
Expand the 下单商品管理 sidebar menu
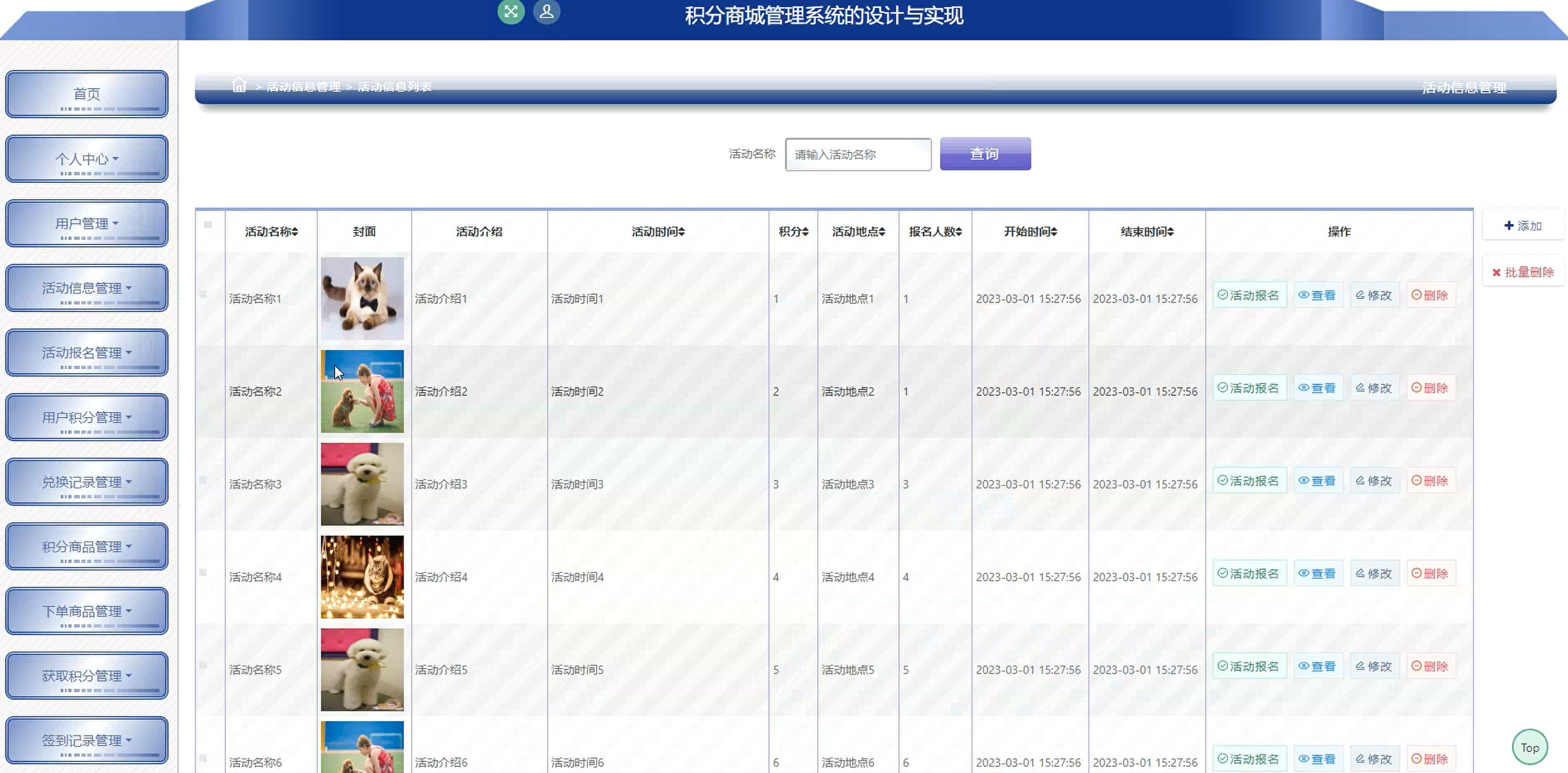tap(87, 611)
